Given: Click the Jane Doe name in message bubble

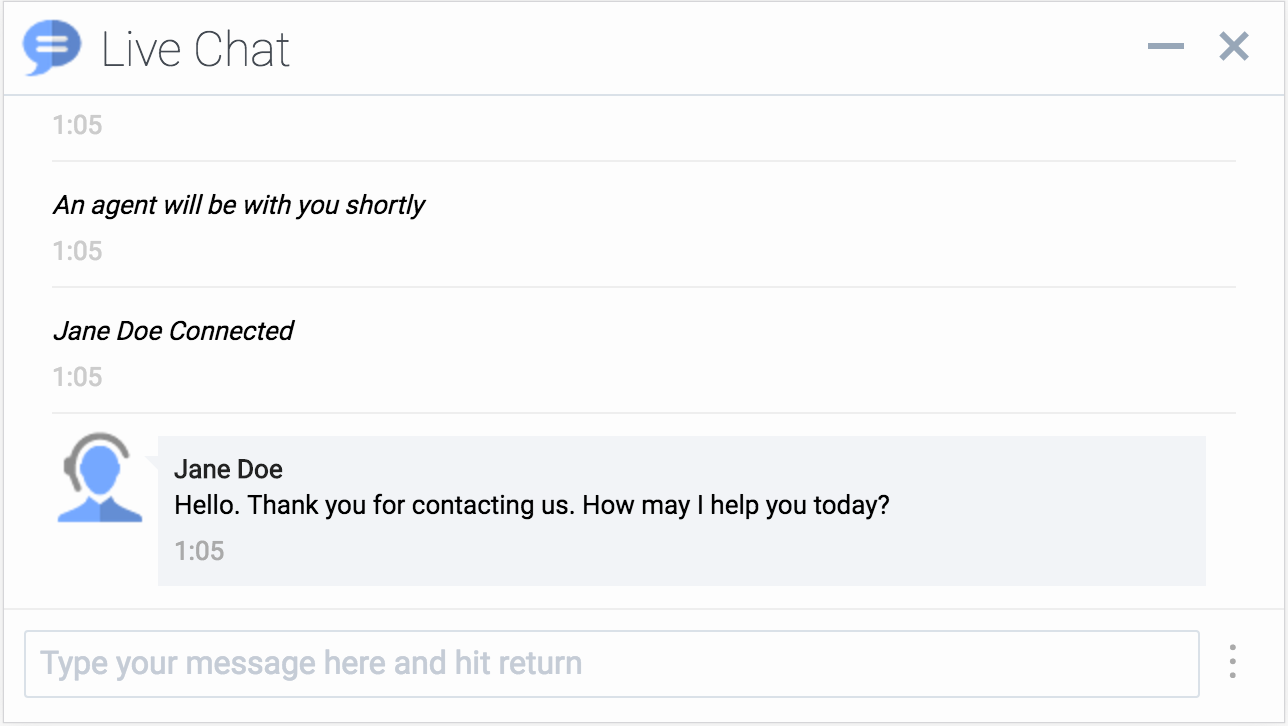Looking at the screenshot, I should [x=228, y=469].
